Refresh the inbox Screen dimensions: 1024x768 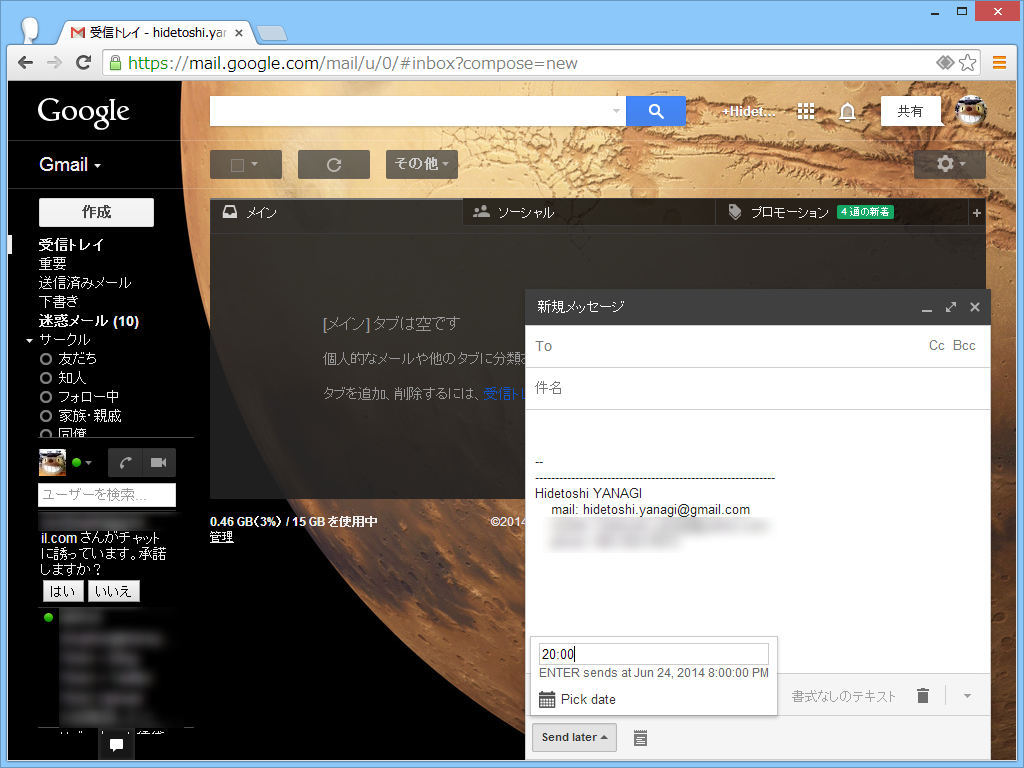coord(333,164)
